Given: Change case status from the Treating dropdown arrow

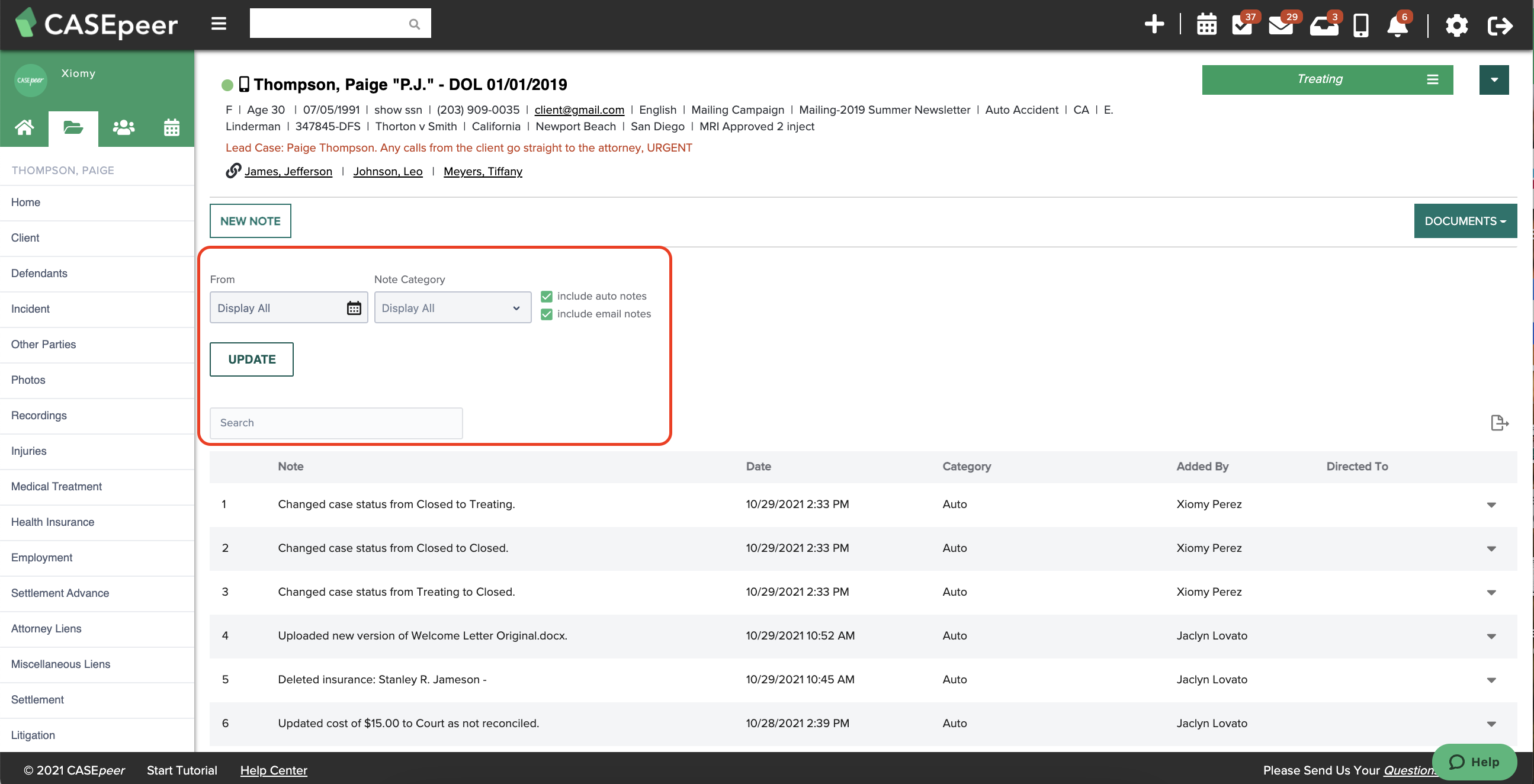Looking at the screenshot, I should click(1494, 79).
